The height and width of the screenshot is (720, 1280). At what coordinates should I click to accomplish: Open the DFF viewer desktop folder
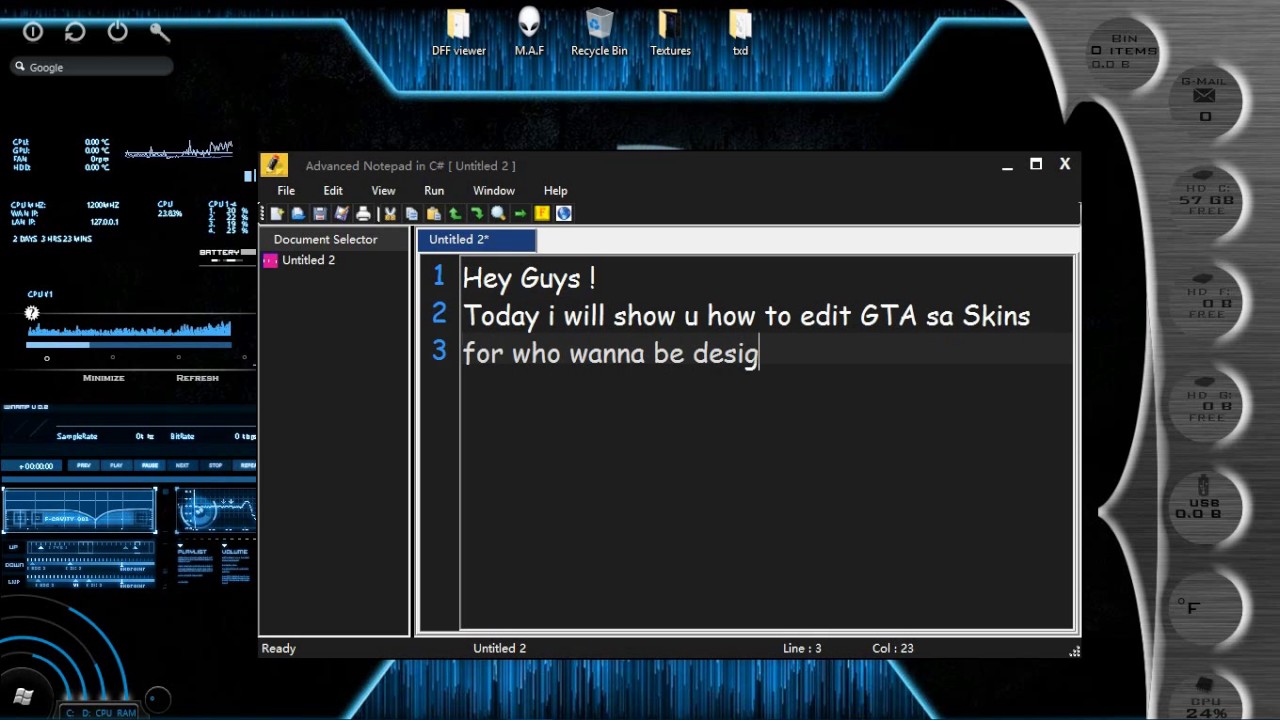tap(459, 32)
